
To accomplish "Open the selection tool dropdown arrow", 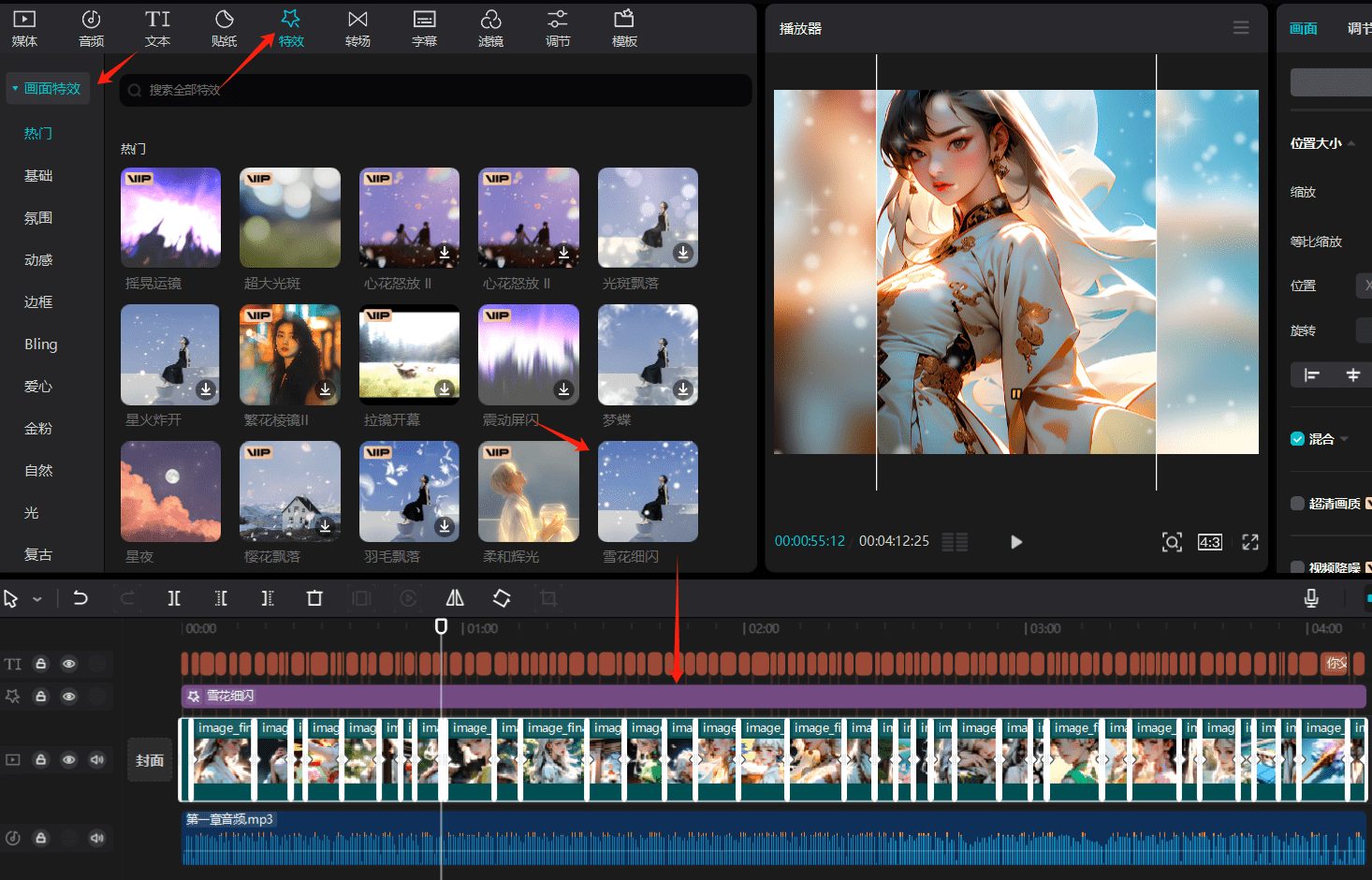I will click(37, 599).
